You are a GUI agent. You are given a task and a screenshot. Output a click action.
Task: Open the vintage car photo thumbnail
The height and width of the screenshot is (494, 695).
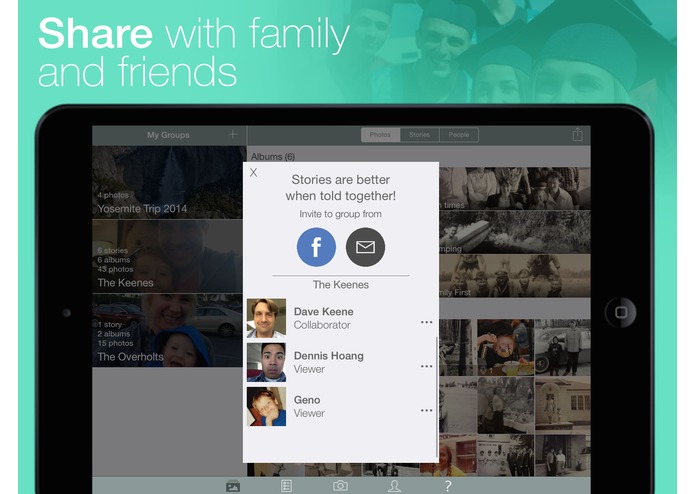click(562, 347)
